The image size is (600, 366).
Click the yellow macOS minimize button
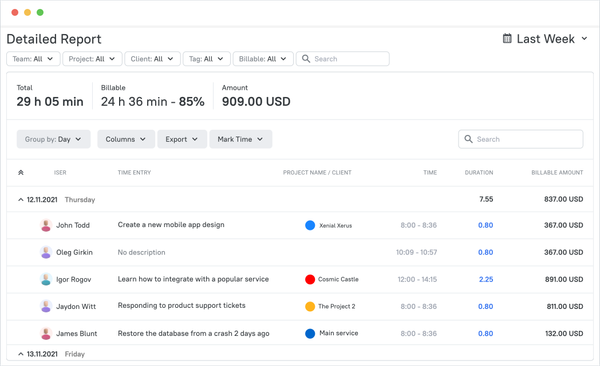(x=27, y=12)
